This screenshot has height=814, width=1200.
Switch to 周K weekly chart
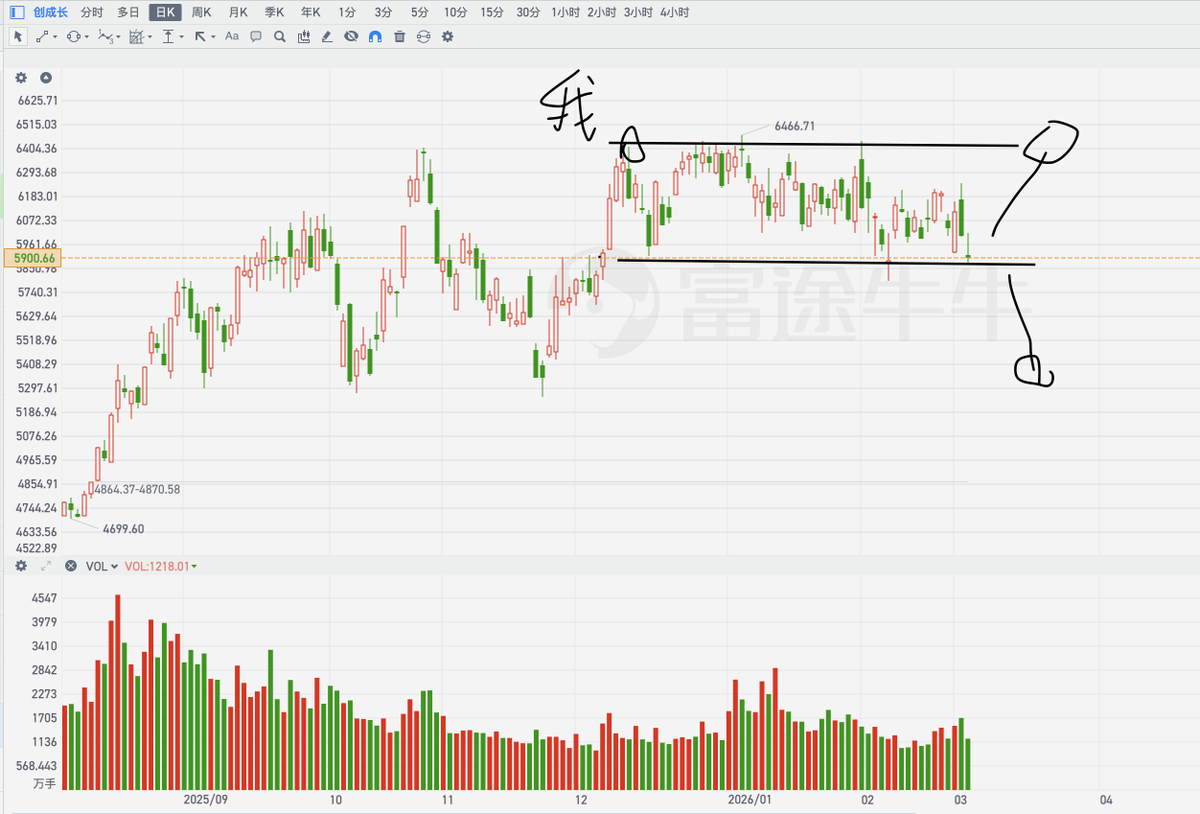click(x=201, y=12)
